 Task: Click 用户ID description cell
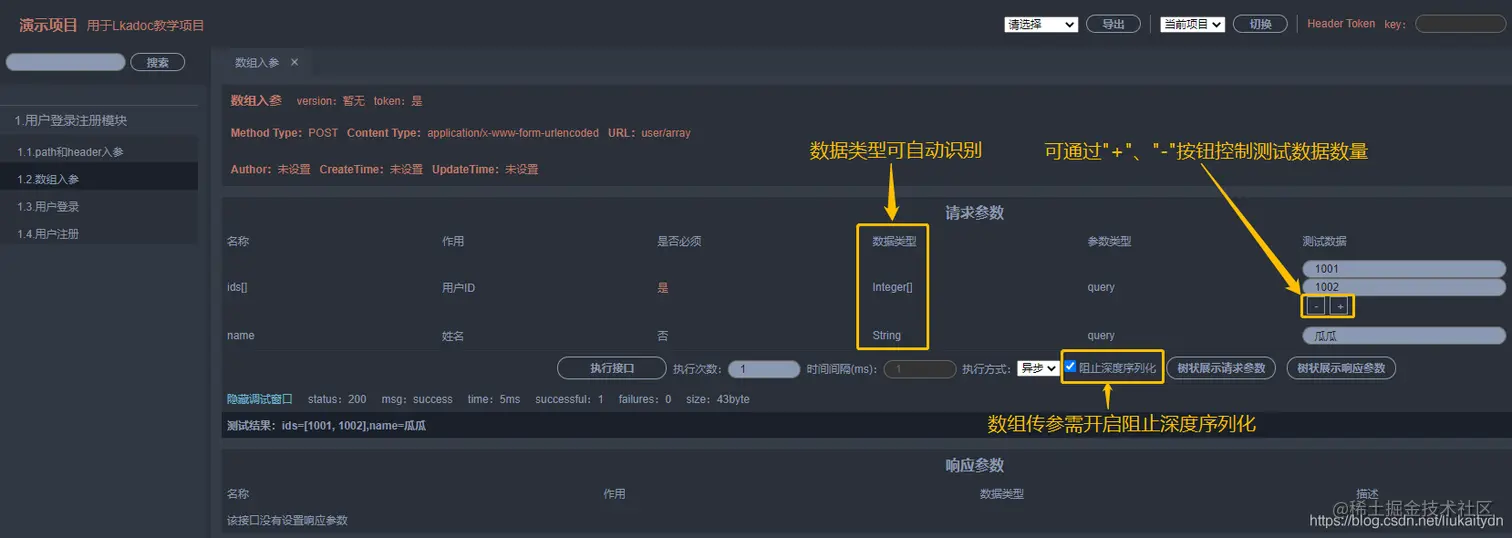[x=458, y=287]
